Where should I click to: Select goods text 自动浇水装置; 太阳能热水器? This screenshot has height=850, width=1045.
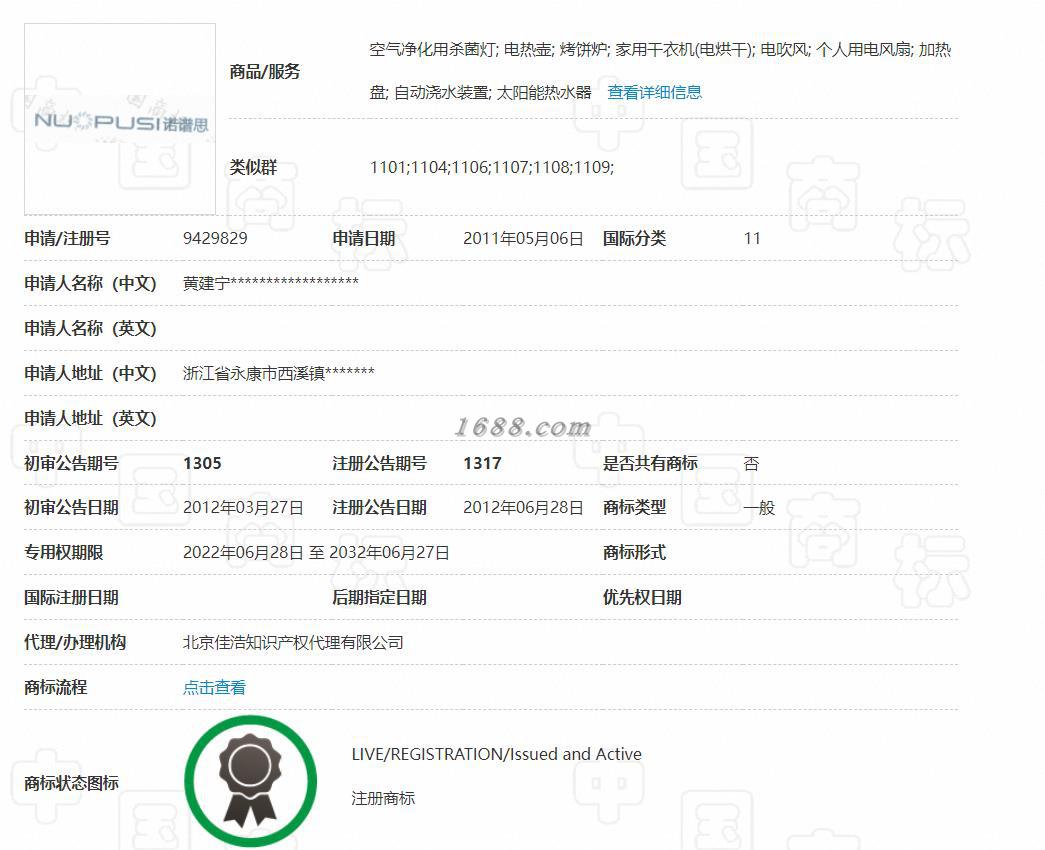click(493, 93)
